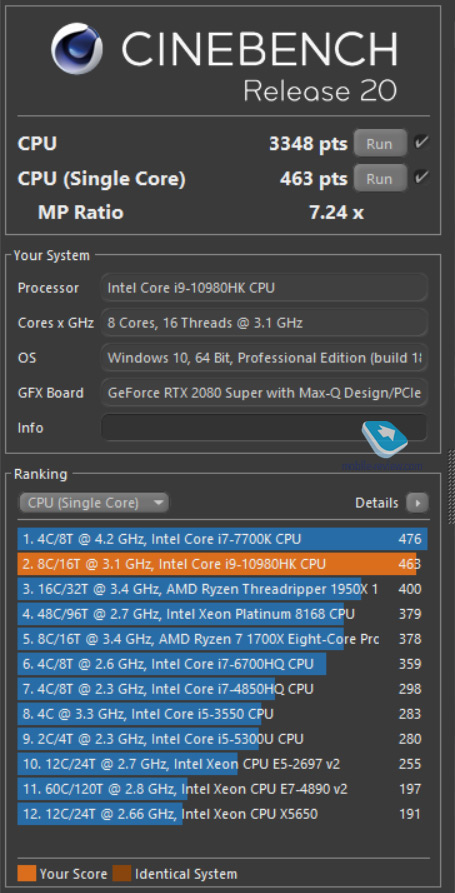Run the CPU (Single Core) benchmark

pos(380,178)
